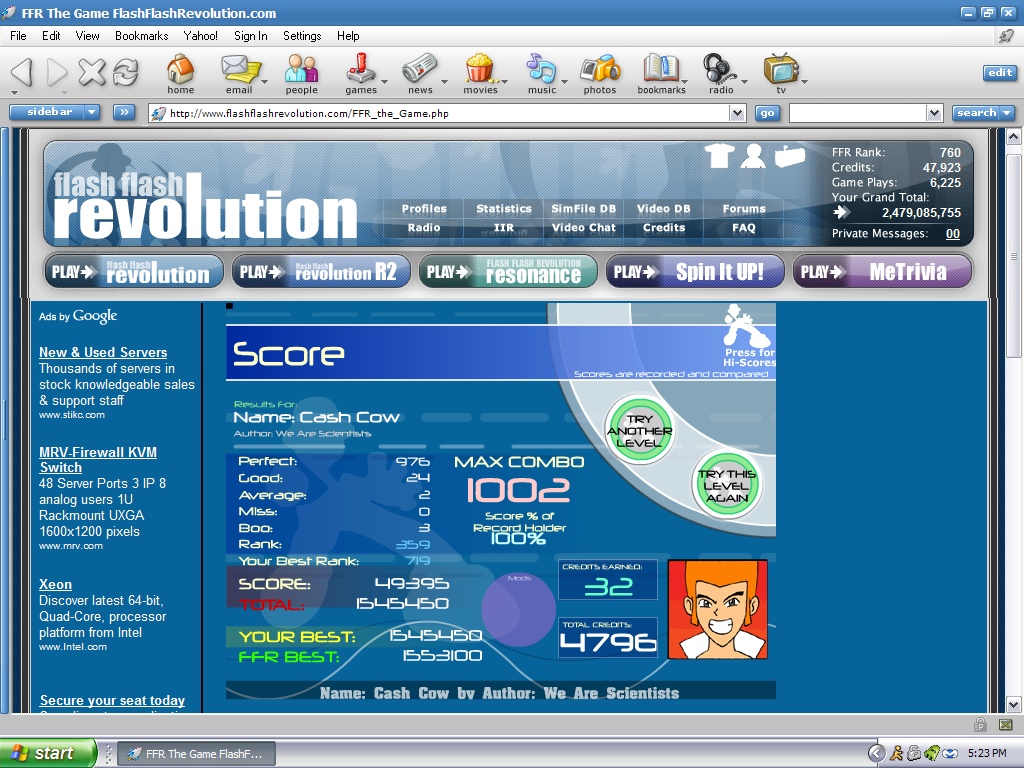Open the New & Used Servers ad link
Viewport: 1024px width, 768px height.
click(x=103, y=352)
